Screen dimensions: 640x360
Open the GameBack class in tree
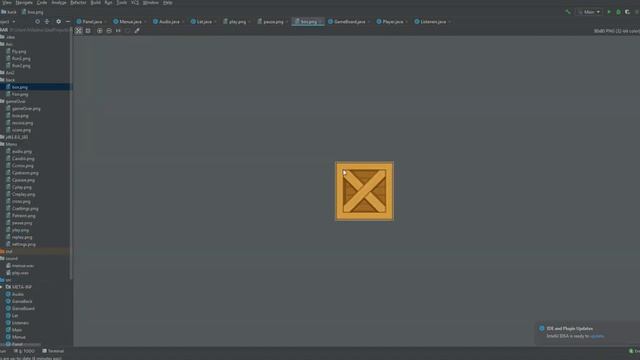click(x=22, y=301)
